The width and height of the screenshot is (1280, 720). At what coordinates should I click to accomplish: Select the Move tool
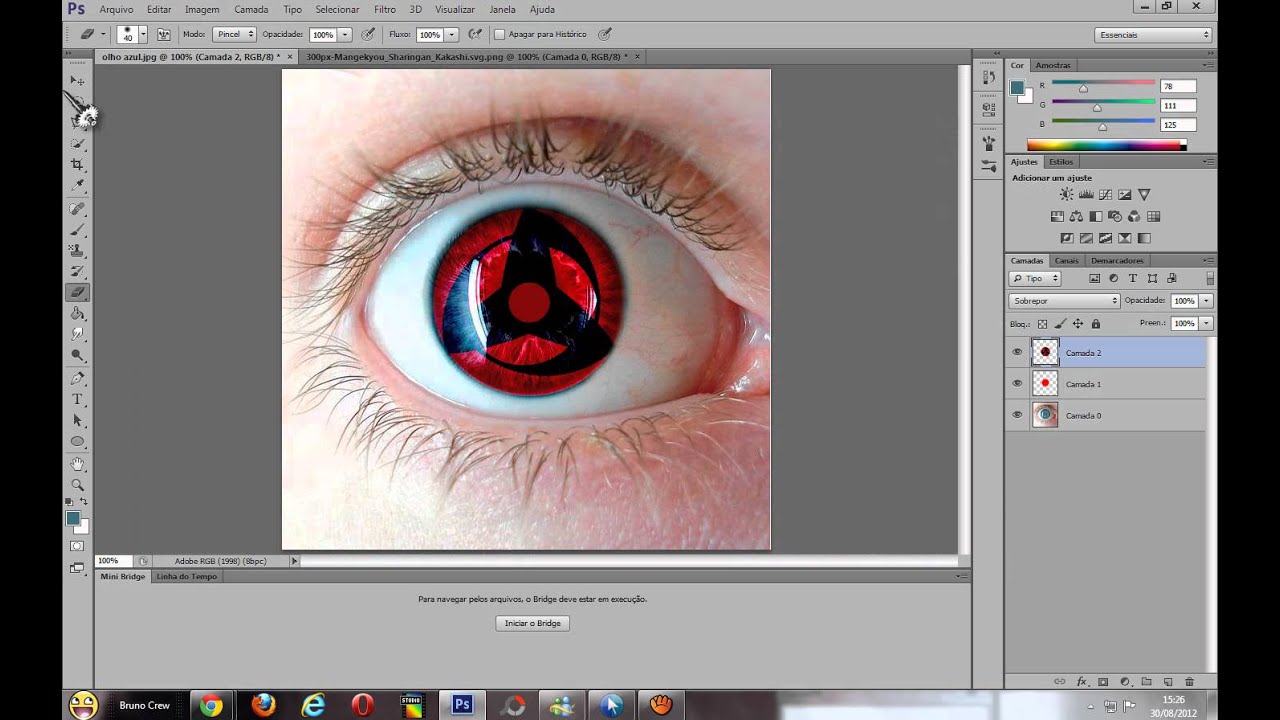[77, 80]
